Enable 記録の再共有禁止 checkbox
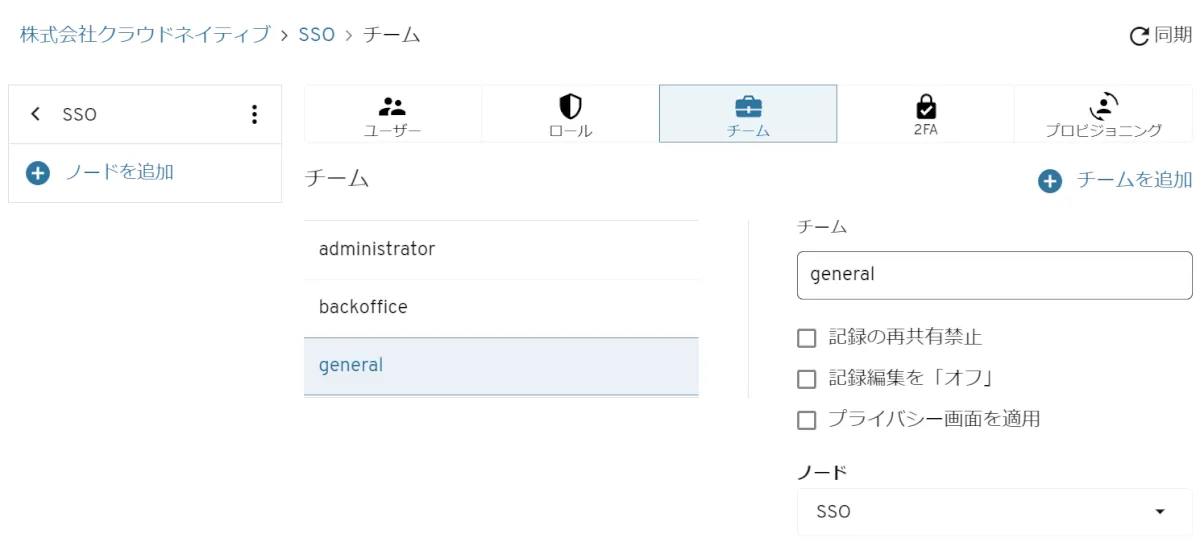 point(807,338)
